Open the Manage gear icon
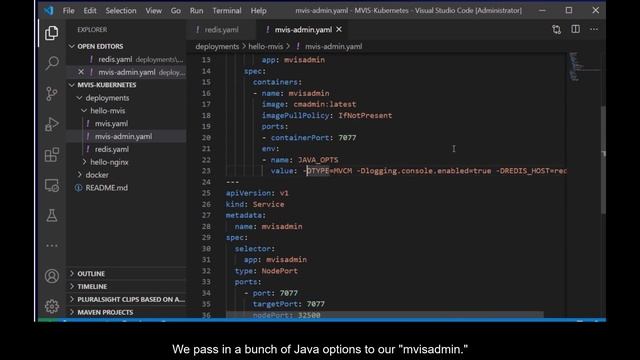 click(x=51, y=306)
